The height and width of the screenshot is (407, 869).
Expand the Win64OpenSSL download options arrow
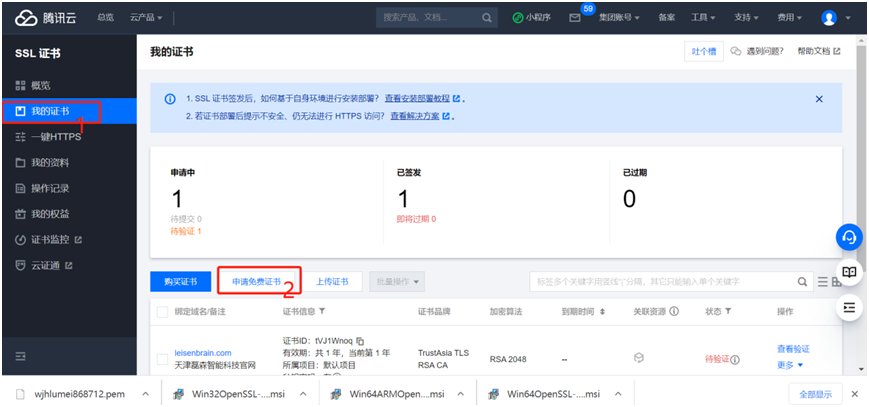click(618, 394)
